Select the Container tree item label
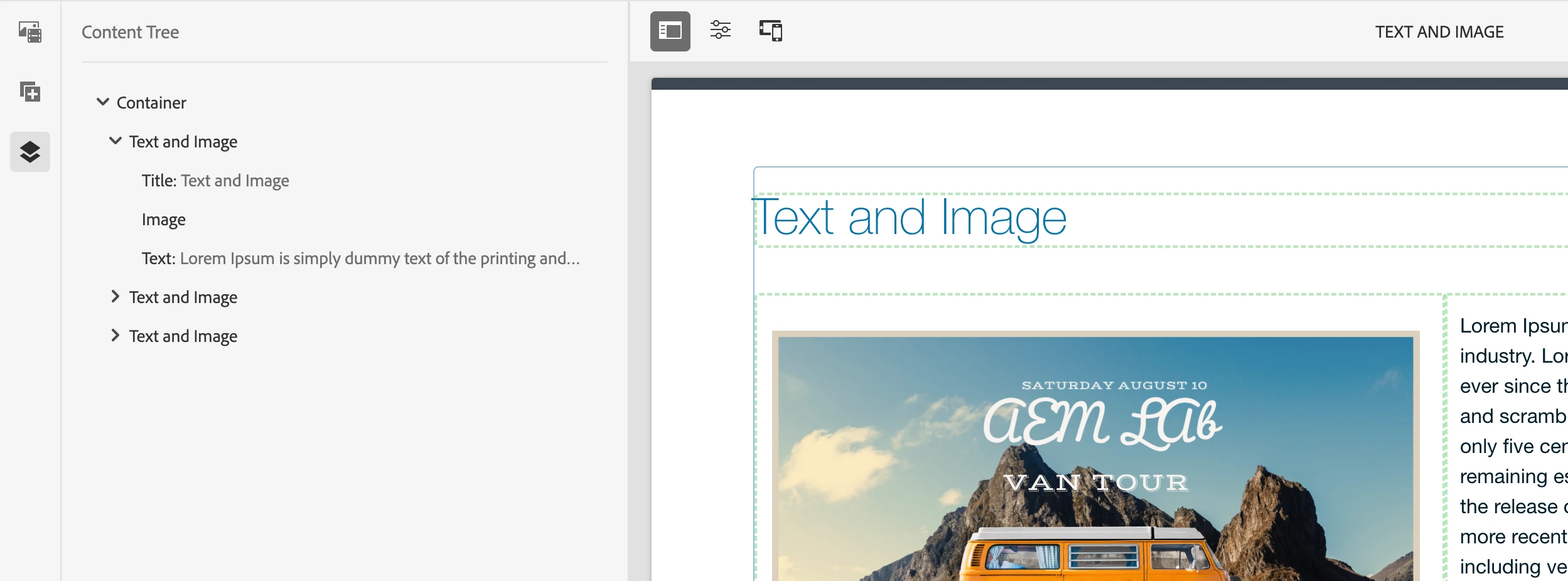Screen dimensions: 1568x581 [x=151, y=103]
